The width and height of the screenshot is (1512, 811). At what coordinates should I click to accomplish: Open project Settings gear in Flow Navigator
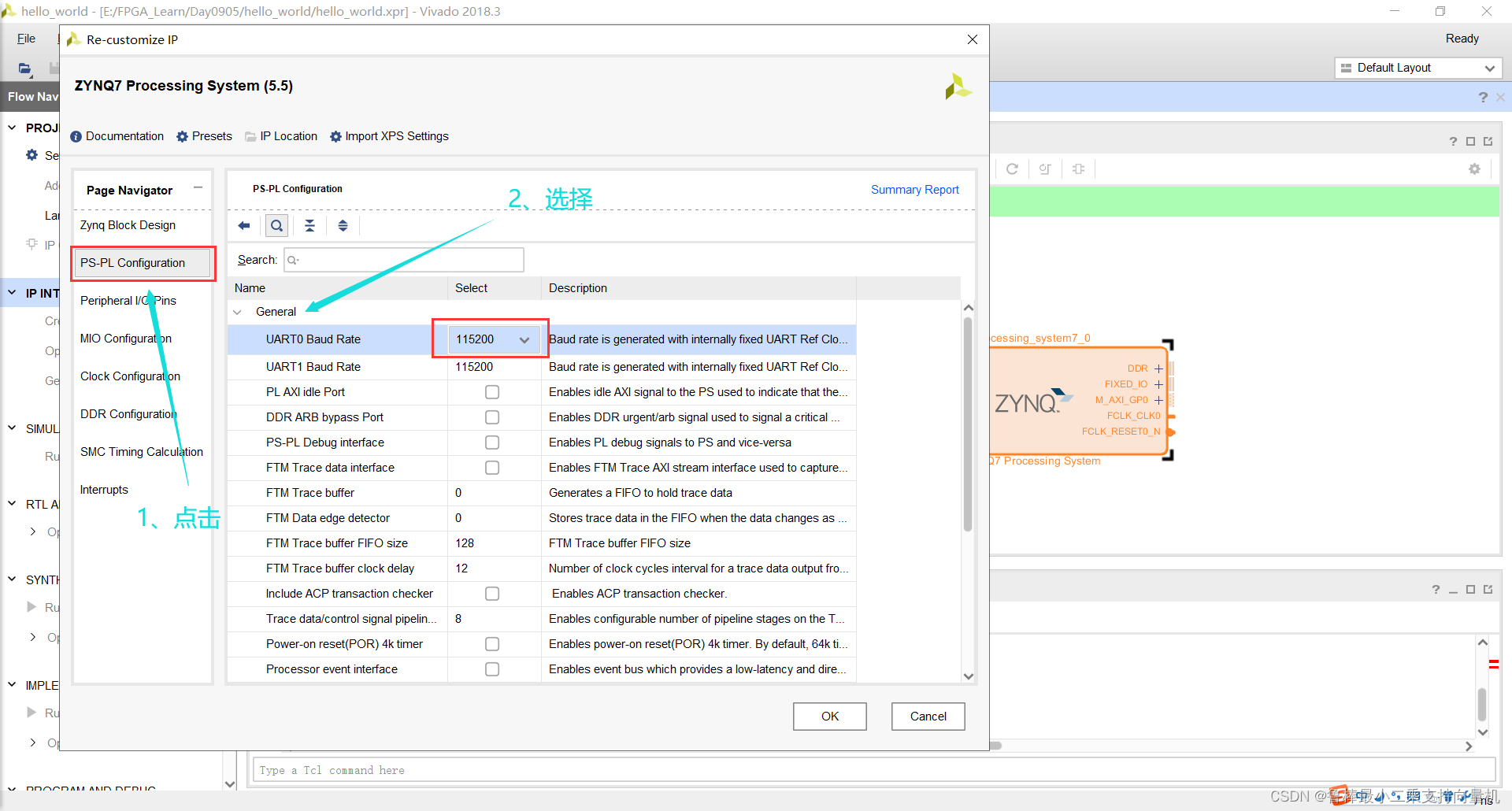tap(32, 155)
